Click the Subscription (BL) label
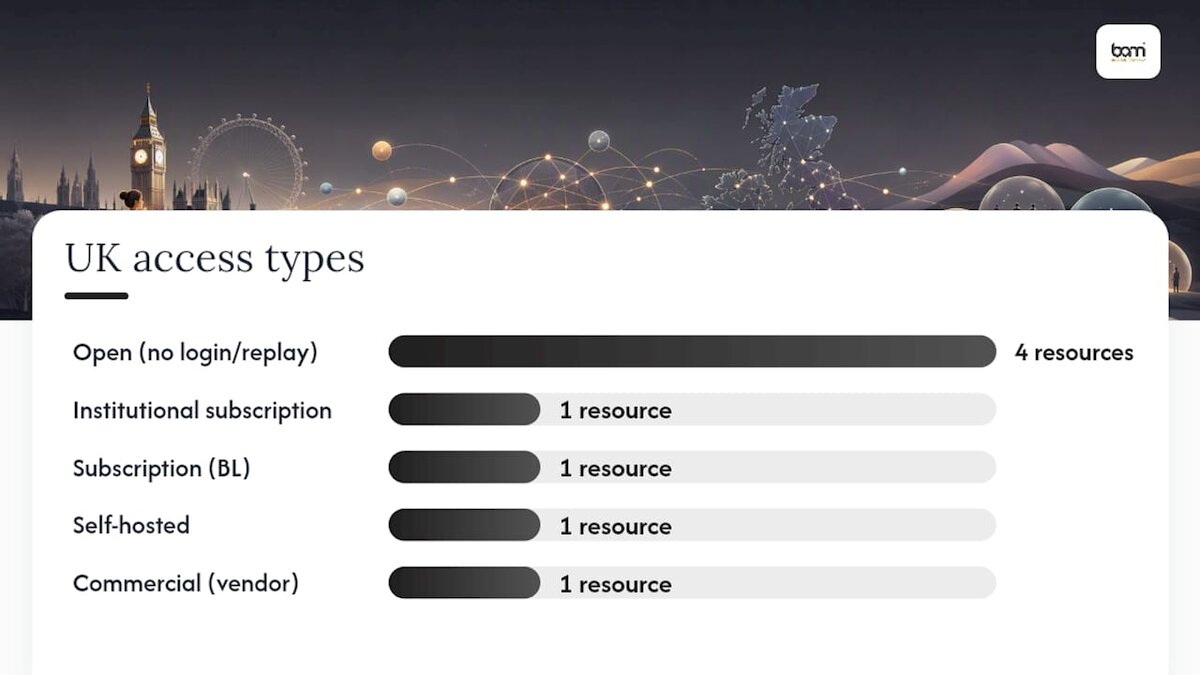Viewport: 1200px width, 675px height. coord(161,468)
